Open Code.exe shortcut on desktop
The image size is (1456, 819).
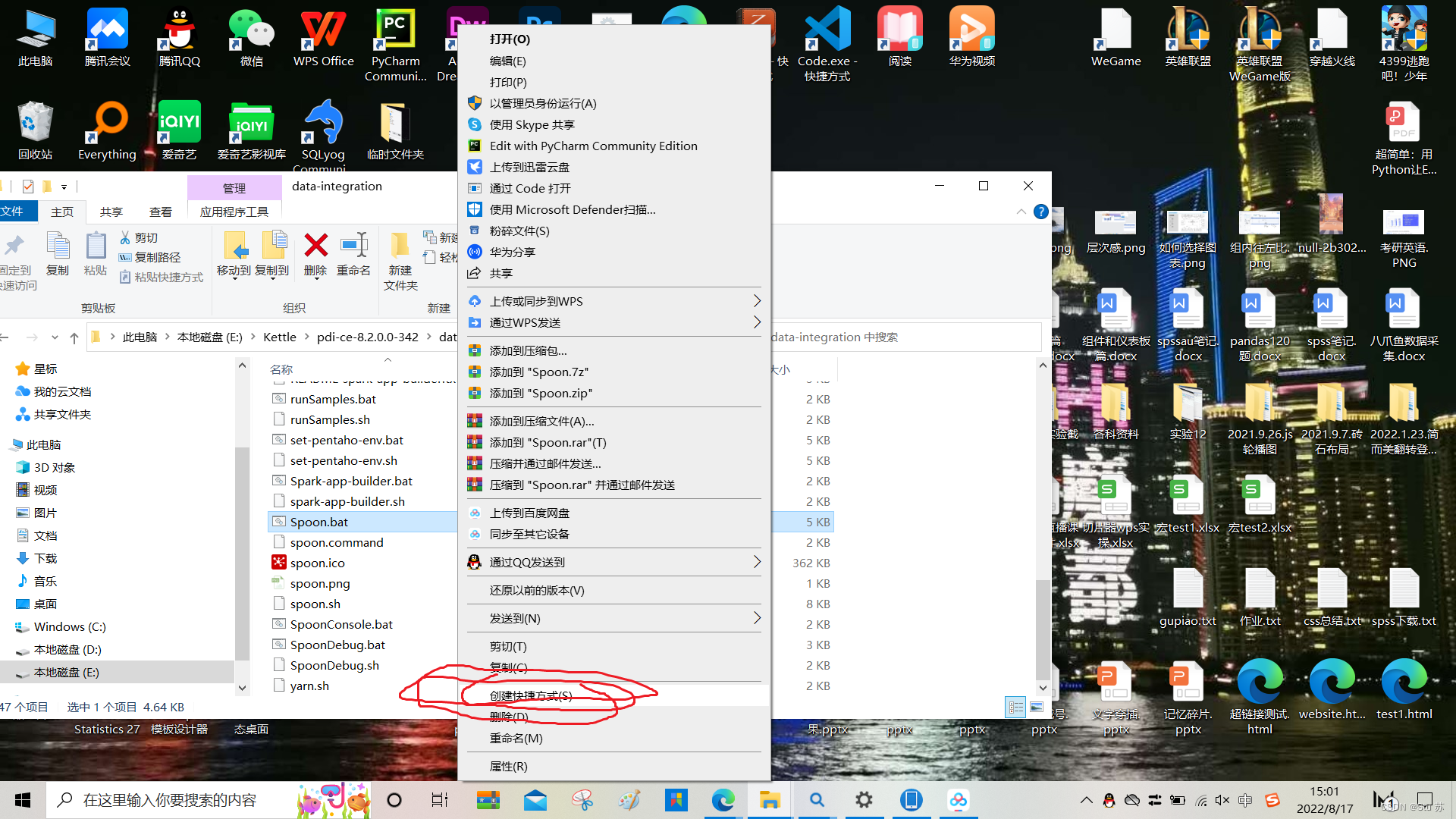(x=827, y=44)
